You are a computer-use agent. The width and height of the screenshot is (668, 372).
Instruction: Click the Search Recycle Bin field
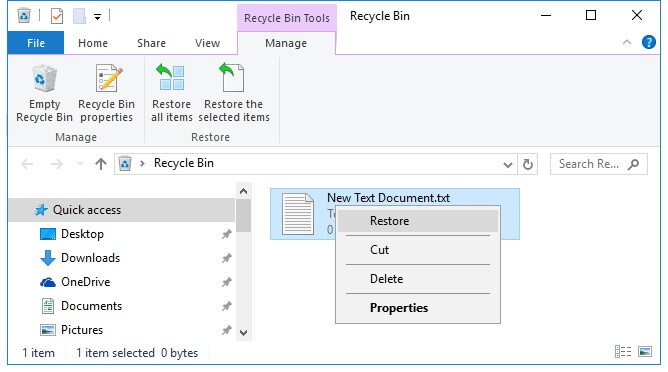click(x=599, y=164)
